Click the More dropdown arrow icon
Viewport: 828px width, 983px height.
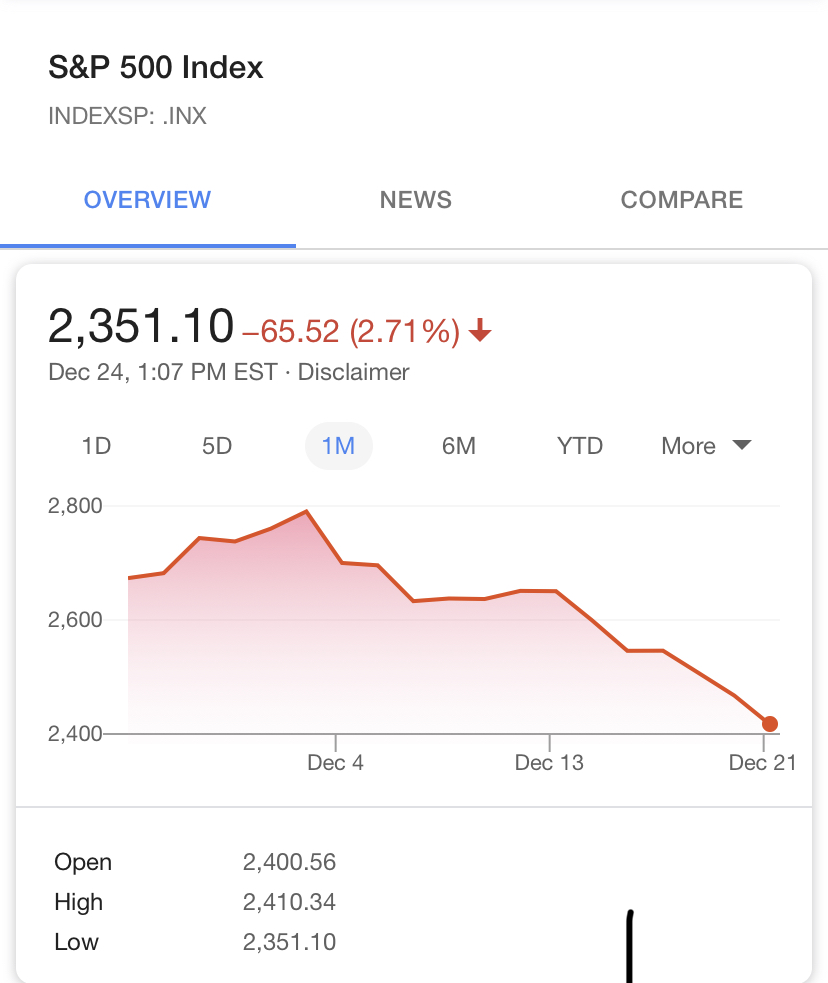click(742, 445)
